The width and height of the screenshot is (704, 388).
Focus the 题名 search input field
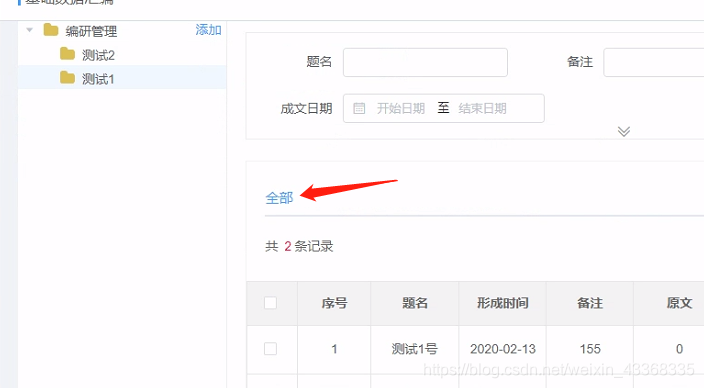425,62
